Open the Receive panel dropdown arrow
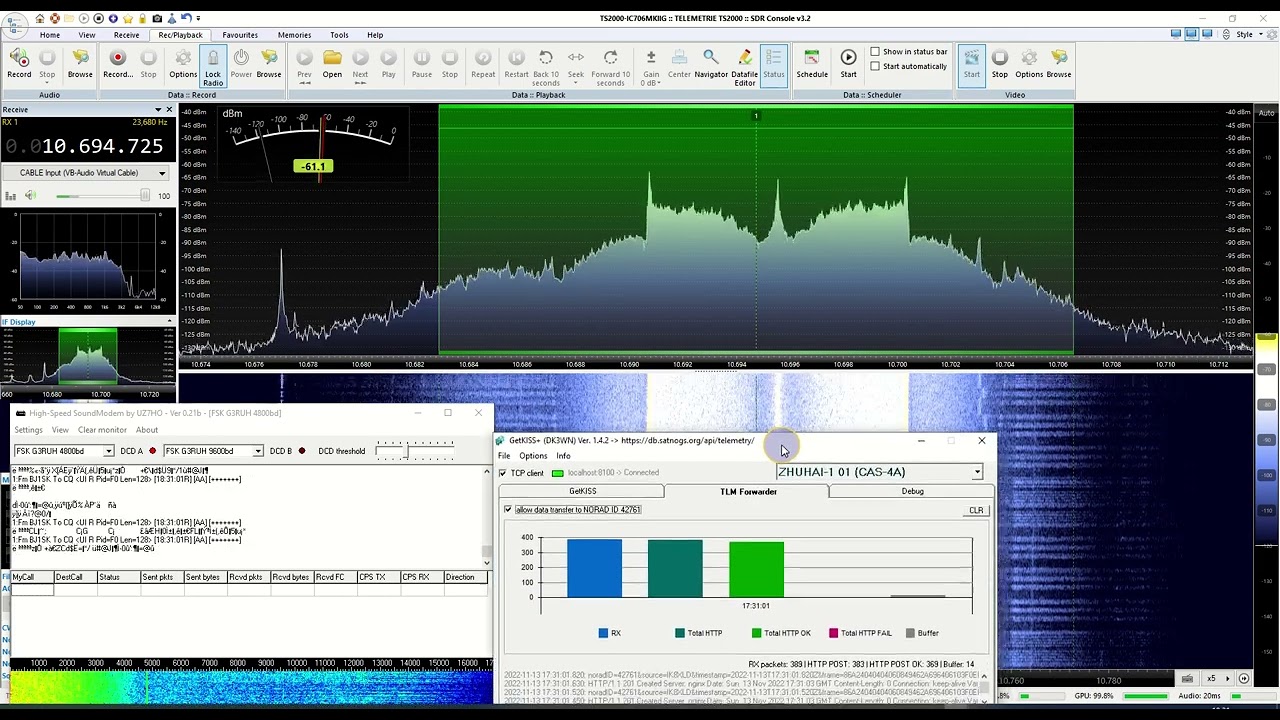Image resolution: width=1280 pixels, height=720 pixels. [157, 109]
